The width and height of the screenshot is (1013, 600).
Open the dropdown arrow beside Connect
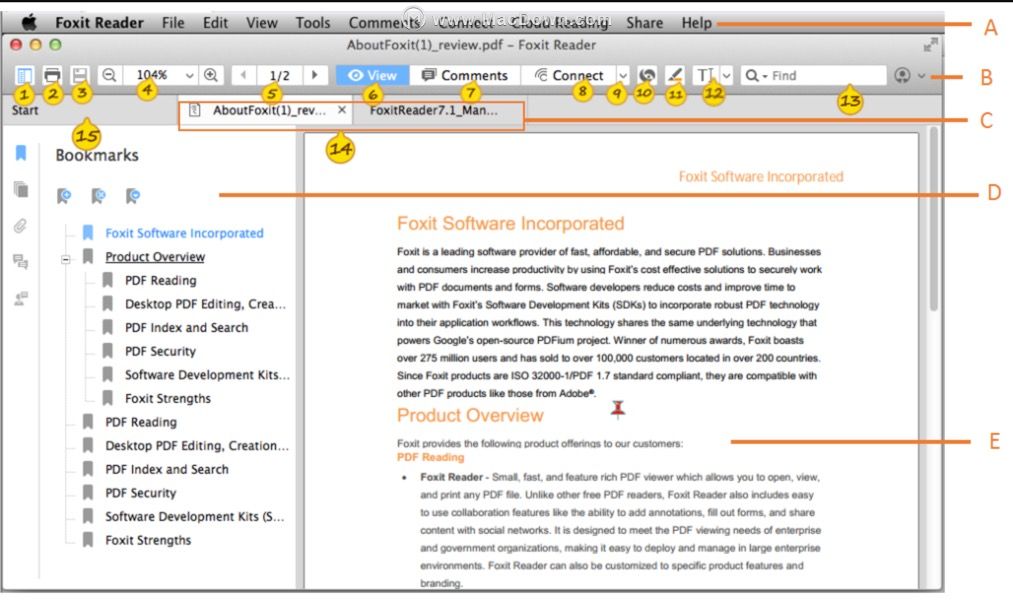point(623,76)
